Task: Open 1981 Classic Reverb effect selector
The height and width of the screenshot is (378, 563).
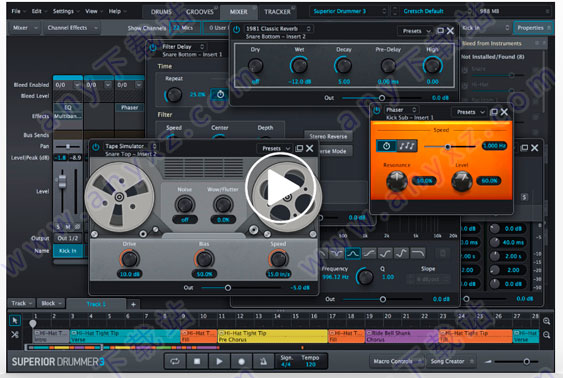Action: pyautogui.click(x=278, y=28)
